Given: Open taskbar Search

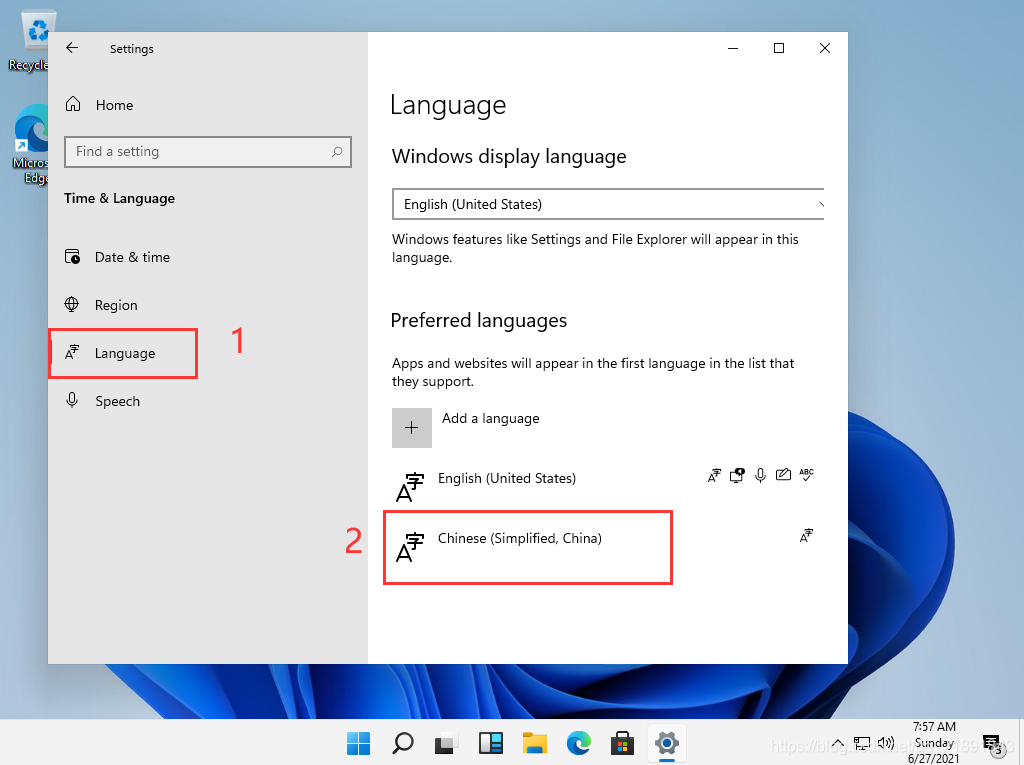Looking at the screenshot, I should (402, 743).
